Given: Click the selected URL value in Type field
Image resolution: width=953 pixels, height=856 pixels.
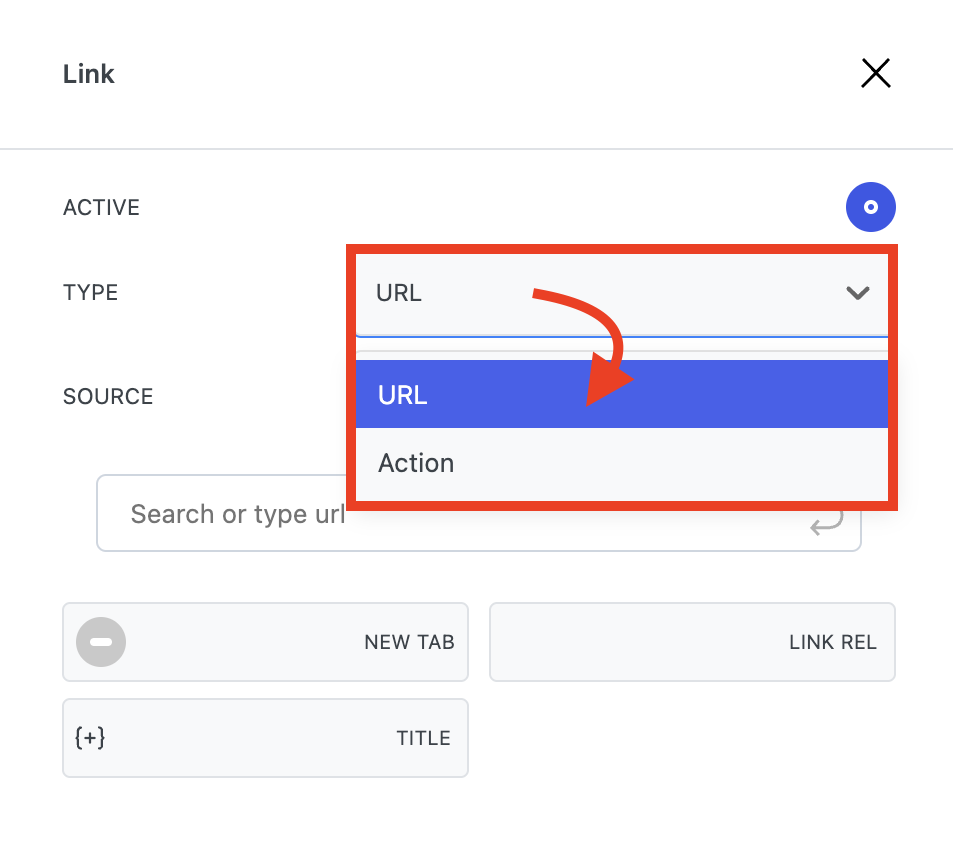Looking at the screenshot, I should (x=399, y=293).
